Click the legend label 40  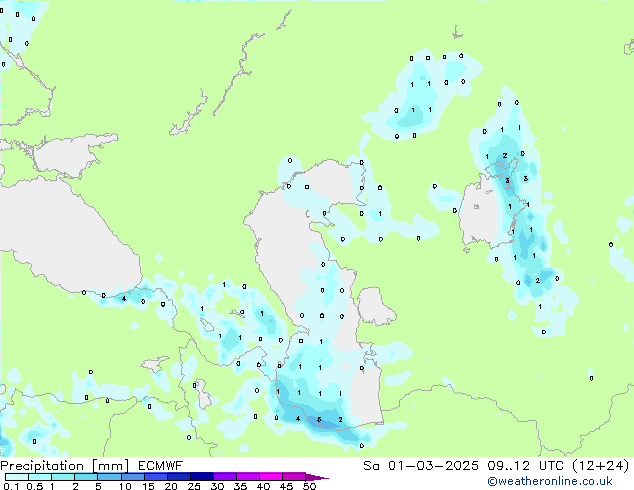(263, 486)
